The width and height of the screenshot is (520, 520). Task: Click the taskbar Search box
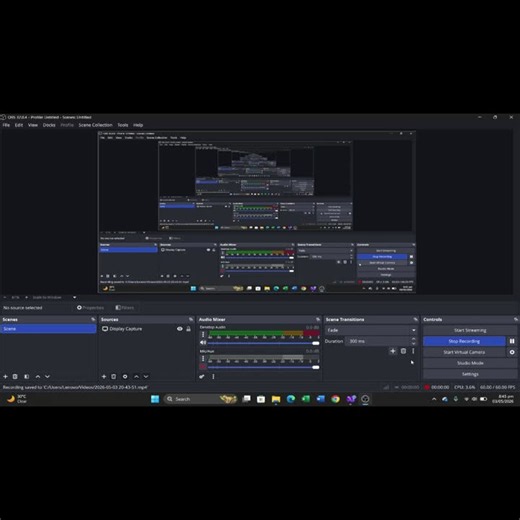coord(201,399)
